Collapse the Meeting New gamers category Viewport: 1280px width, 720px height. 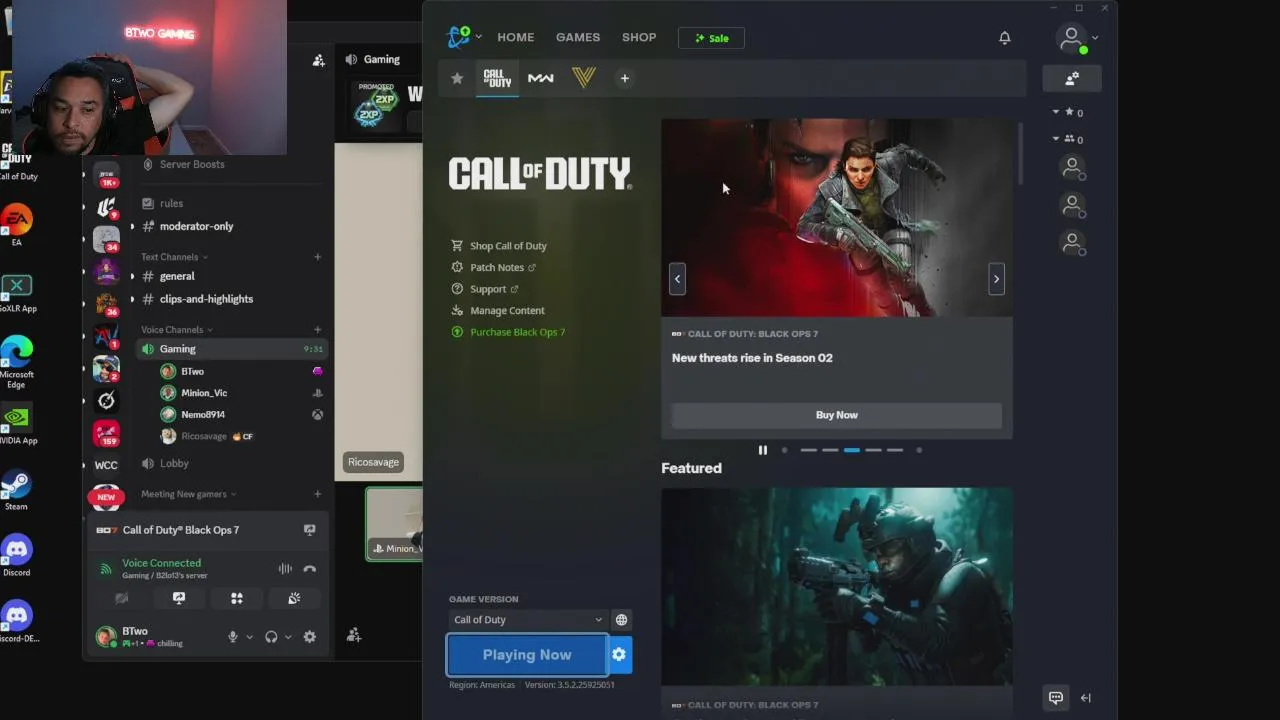(188, 494)
